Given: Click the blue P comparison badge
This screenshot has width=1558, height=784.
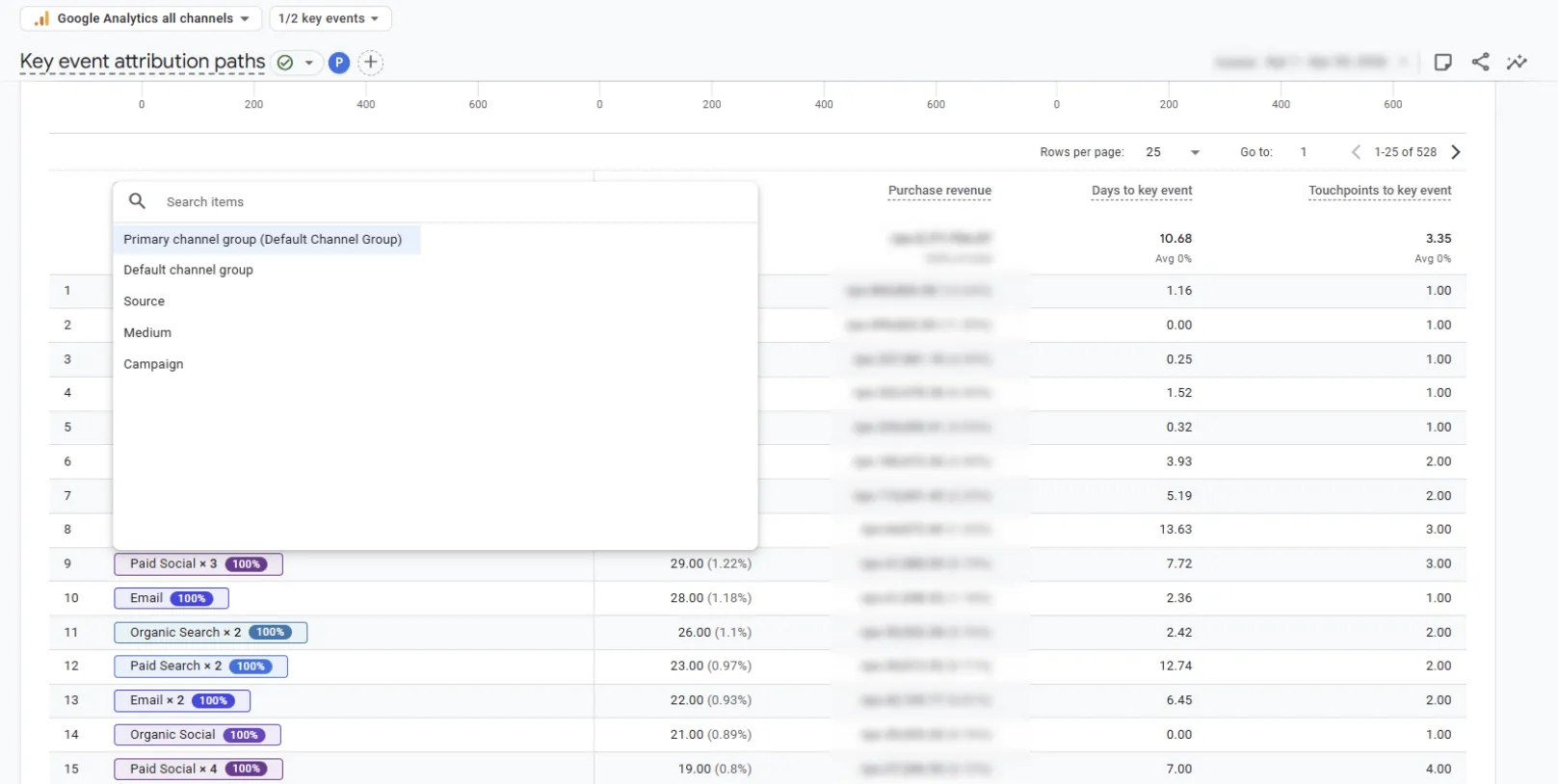Looking at the screenshot, I should click(338, 63).
